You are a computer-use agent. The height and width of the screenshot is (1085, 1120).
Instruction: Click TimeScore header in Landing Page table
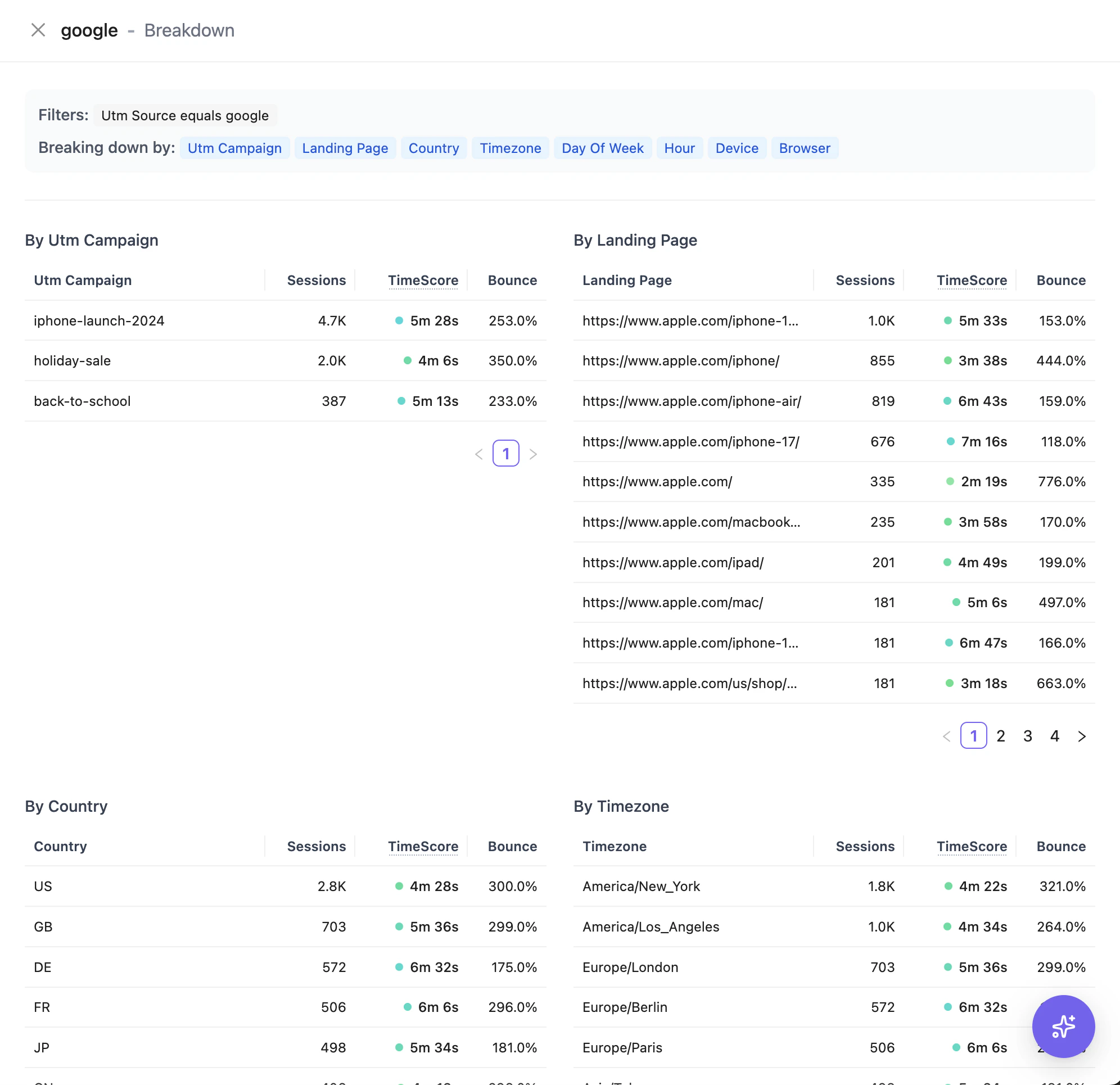pos(972,281)
